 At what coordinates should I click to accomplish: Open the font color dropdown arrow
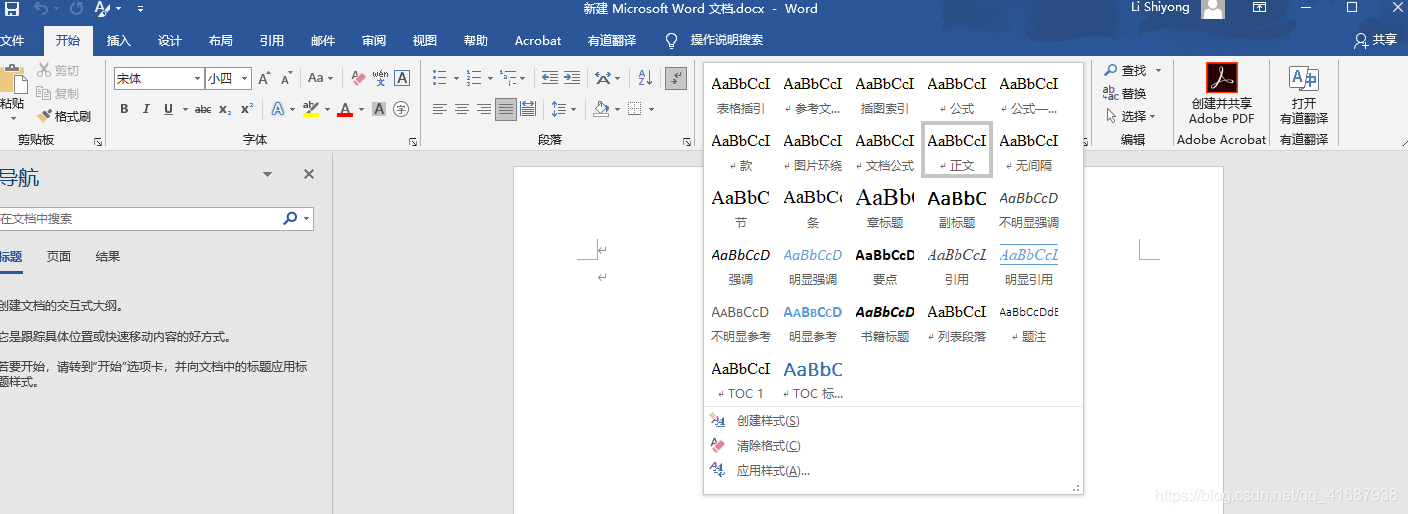(x=361, y=109)
